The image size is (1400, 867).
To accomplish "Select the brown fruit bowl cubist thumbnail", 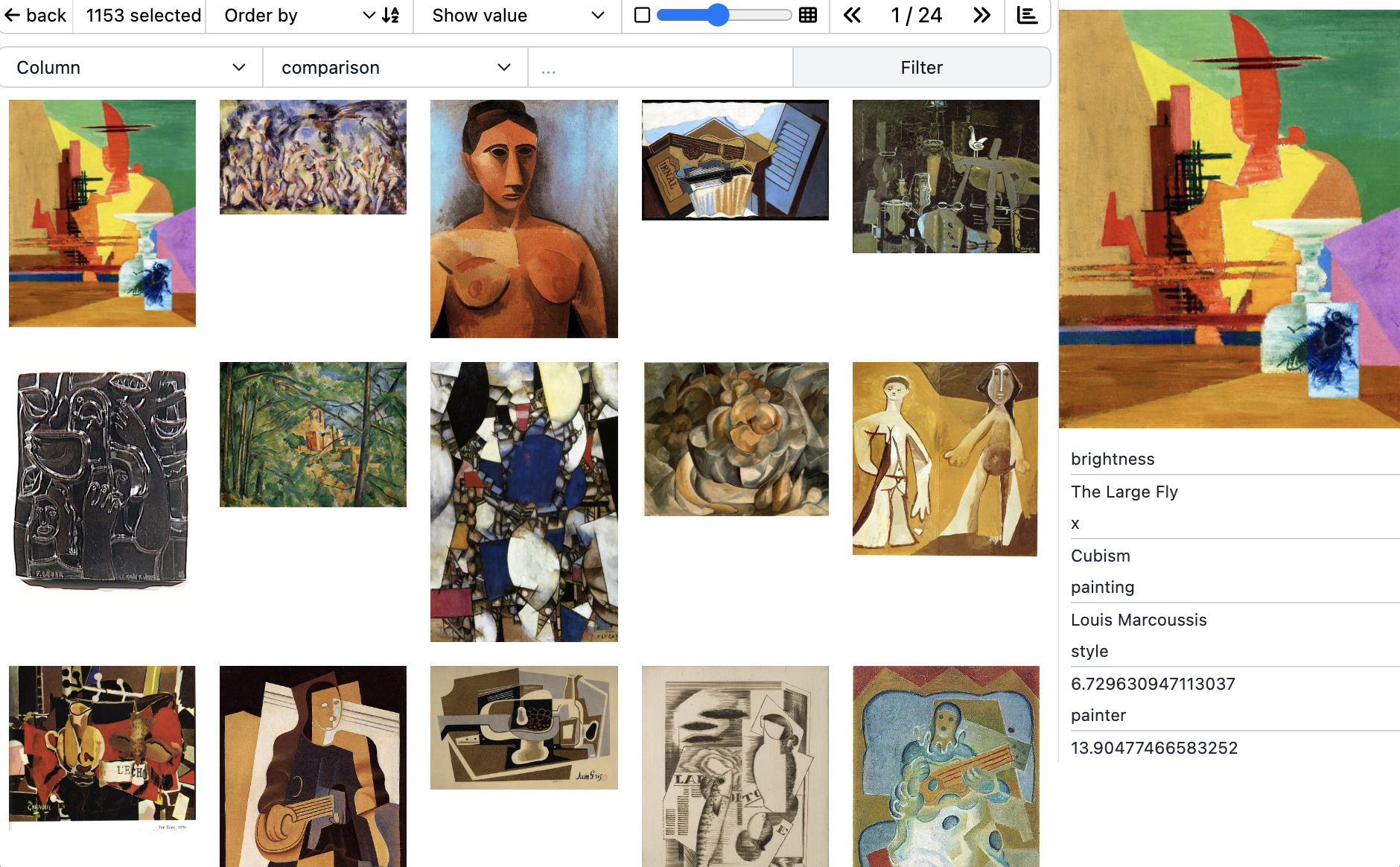I will tap(736, 439).
